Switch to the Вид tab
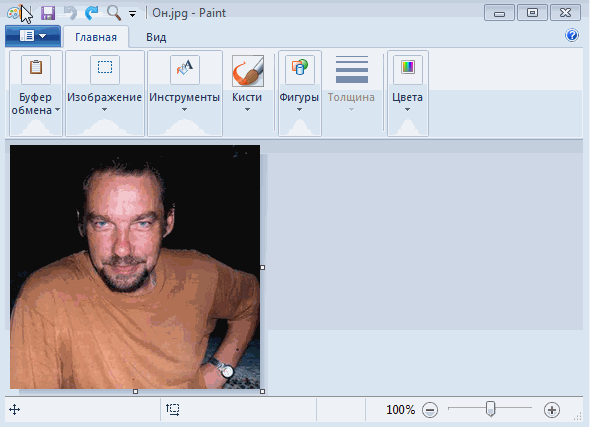This screenshot has height=427, width=590. pyautogui.click(x=156, y=37)
